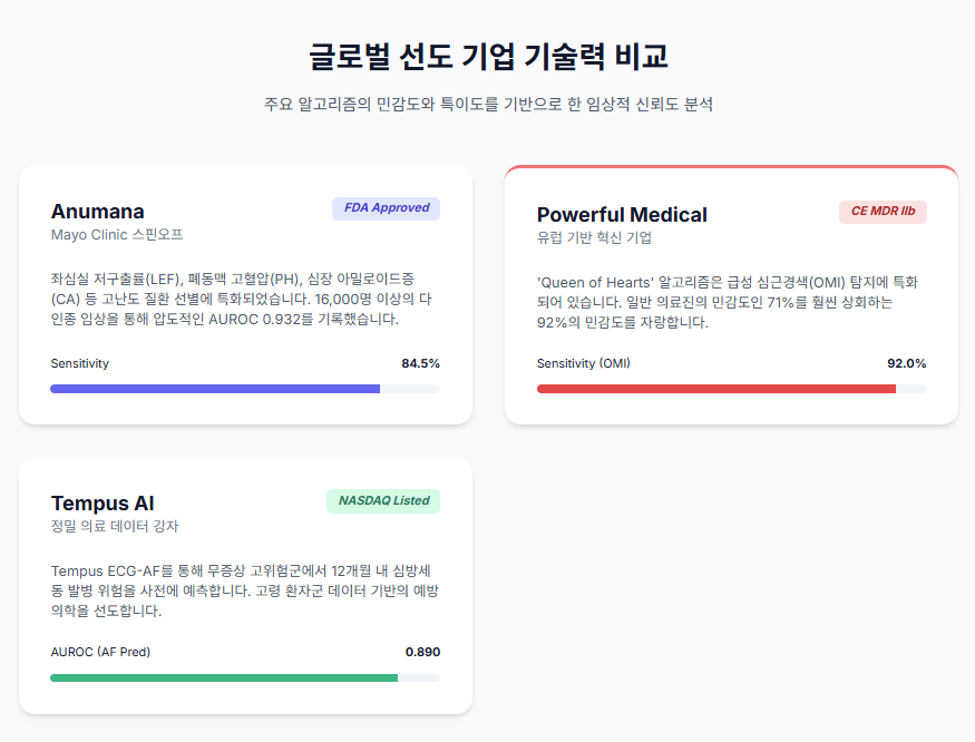Click the Tempus ECG-AF description paragraph
The width and height of the screenshot is (975, 742).
click(245, 591)
